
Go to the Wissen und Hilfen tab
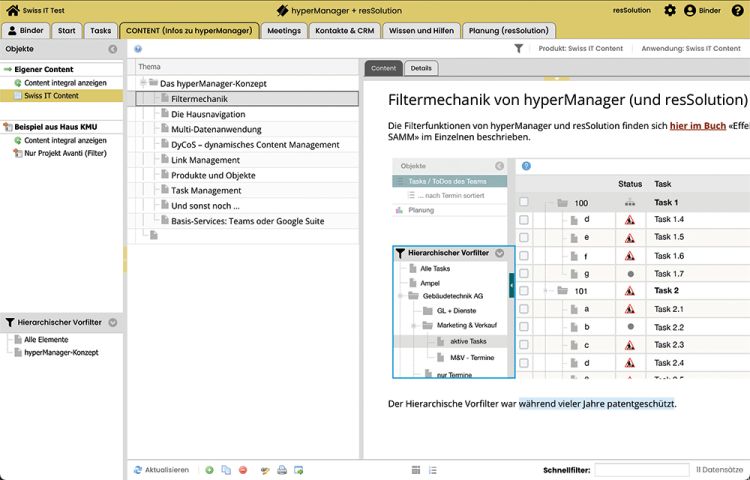(x=421, y=31)
